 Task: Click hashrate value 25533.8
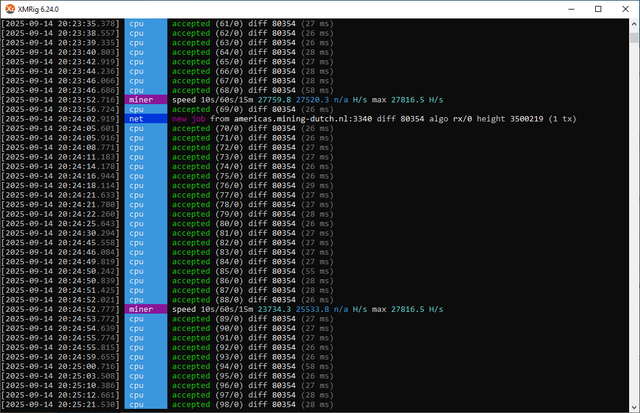click(x=312, y=309)
